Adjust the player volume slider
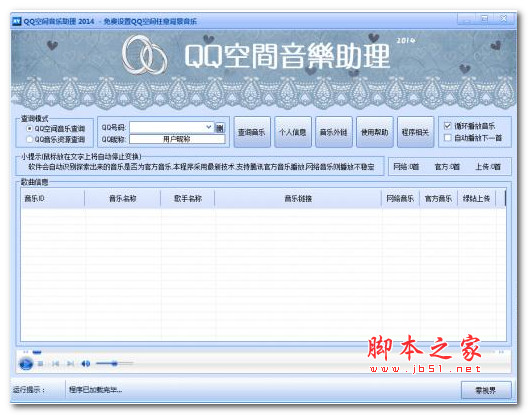Image resolution: width=528 pixels, height=415 pixels. tap(114, 363)
